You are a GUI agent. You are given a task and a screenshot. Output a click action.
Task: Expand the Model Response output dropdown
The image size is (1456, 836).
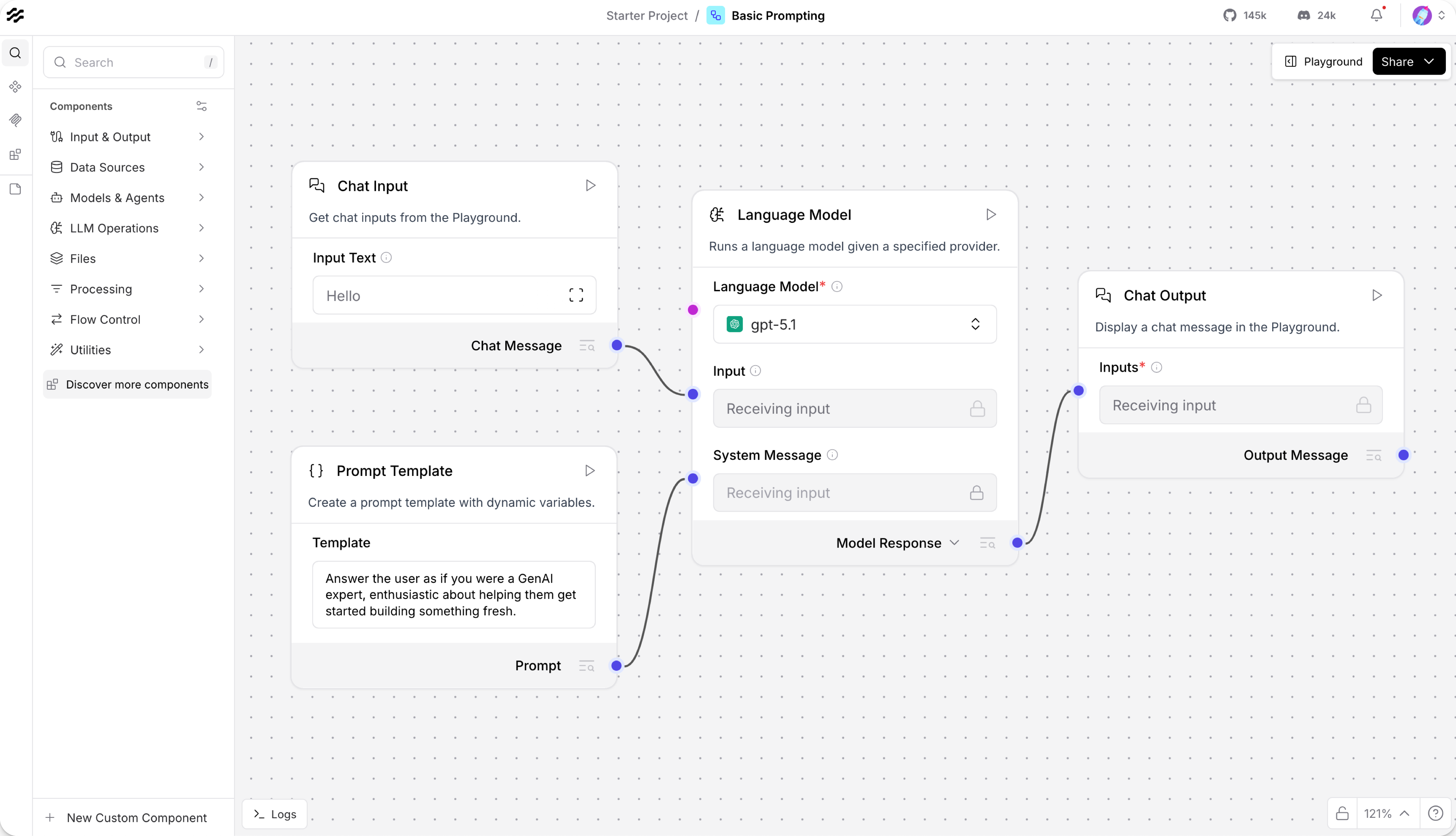tap(954, 543)
